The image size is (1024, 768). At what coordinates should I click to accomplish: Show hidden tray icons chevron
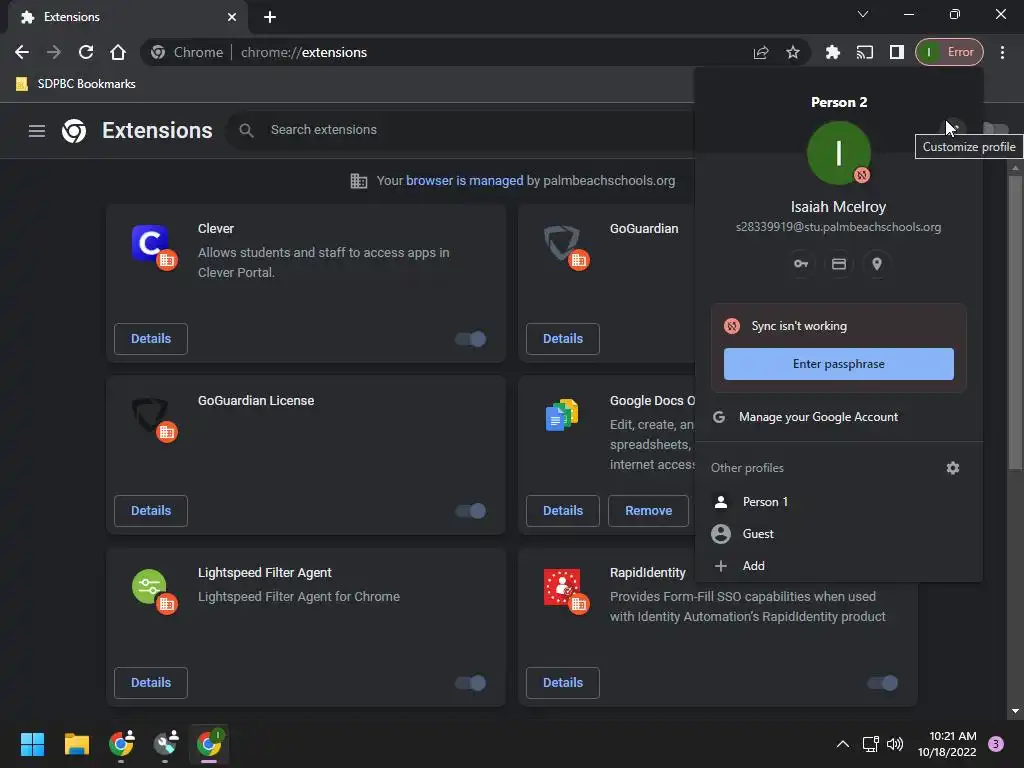point(843,744)
